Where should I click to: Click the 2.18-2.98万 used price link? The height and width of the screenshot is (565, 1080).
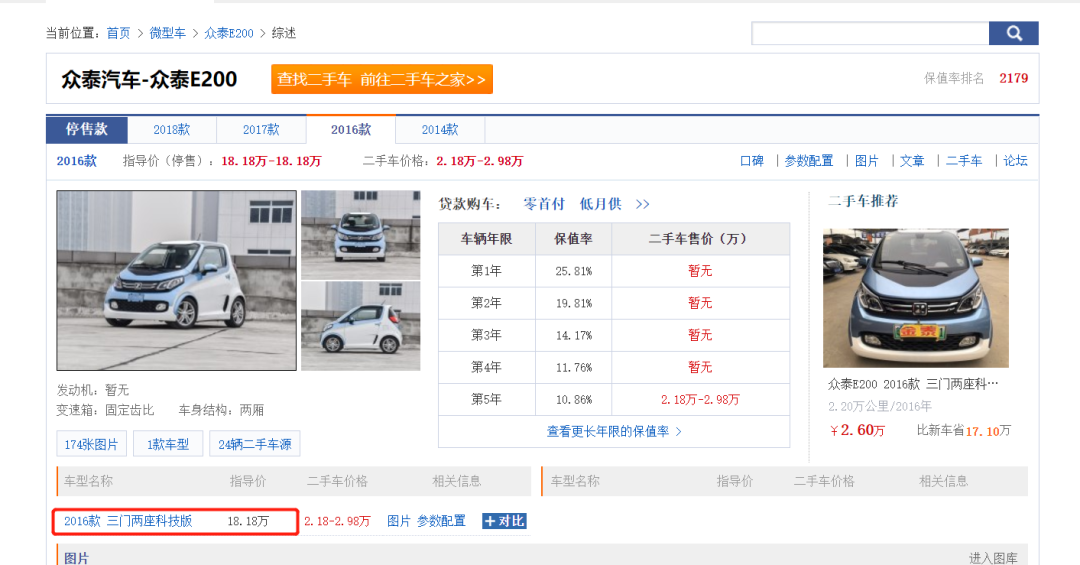pyautogui.click(x=338, y=521)
